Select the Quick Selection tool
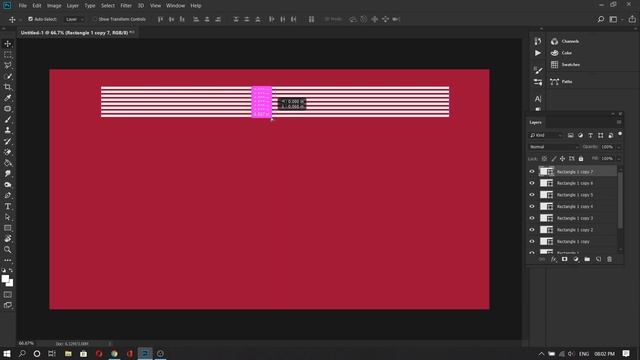Image resolution: width=640 pixels, height=360 pixels. 8,76
